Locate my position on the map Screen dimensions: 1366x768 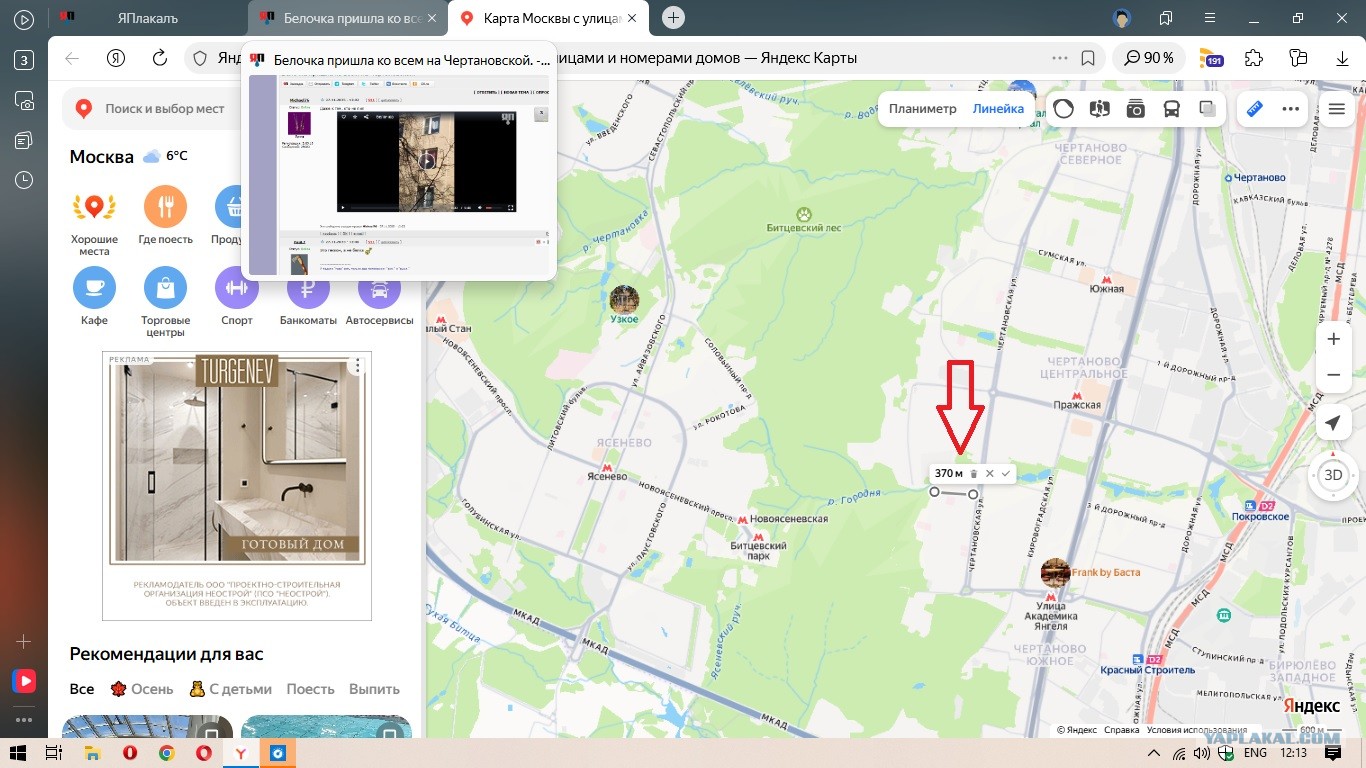(1332, 423)
